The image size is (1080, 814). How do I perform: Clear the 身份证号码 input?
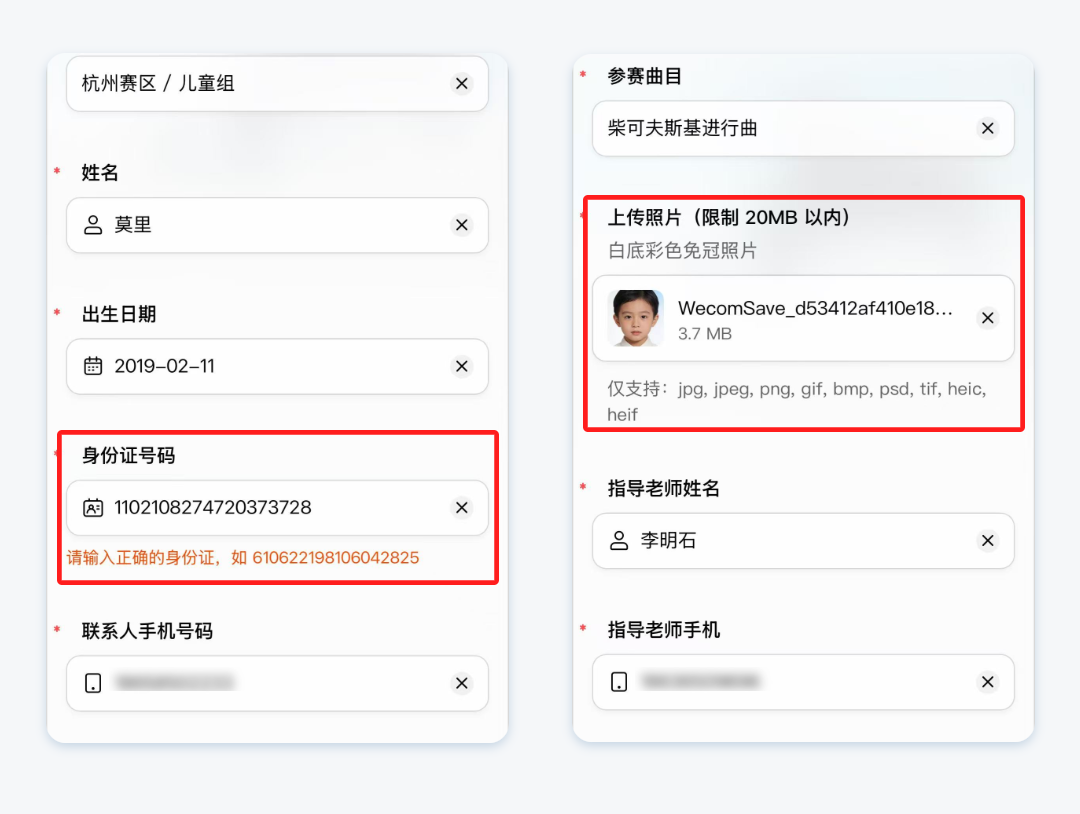tap(462, 508)
